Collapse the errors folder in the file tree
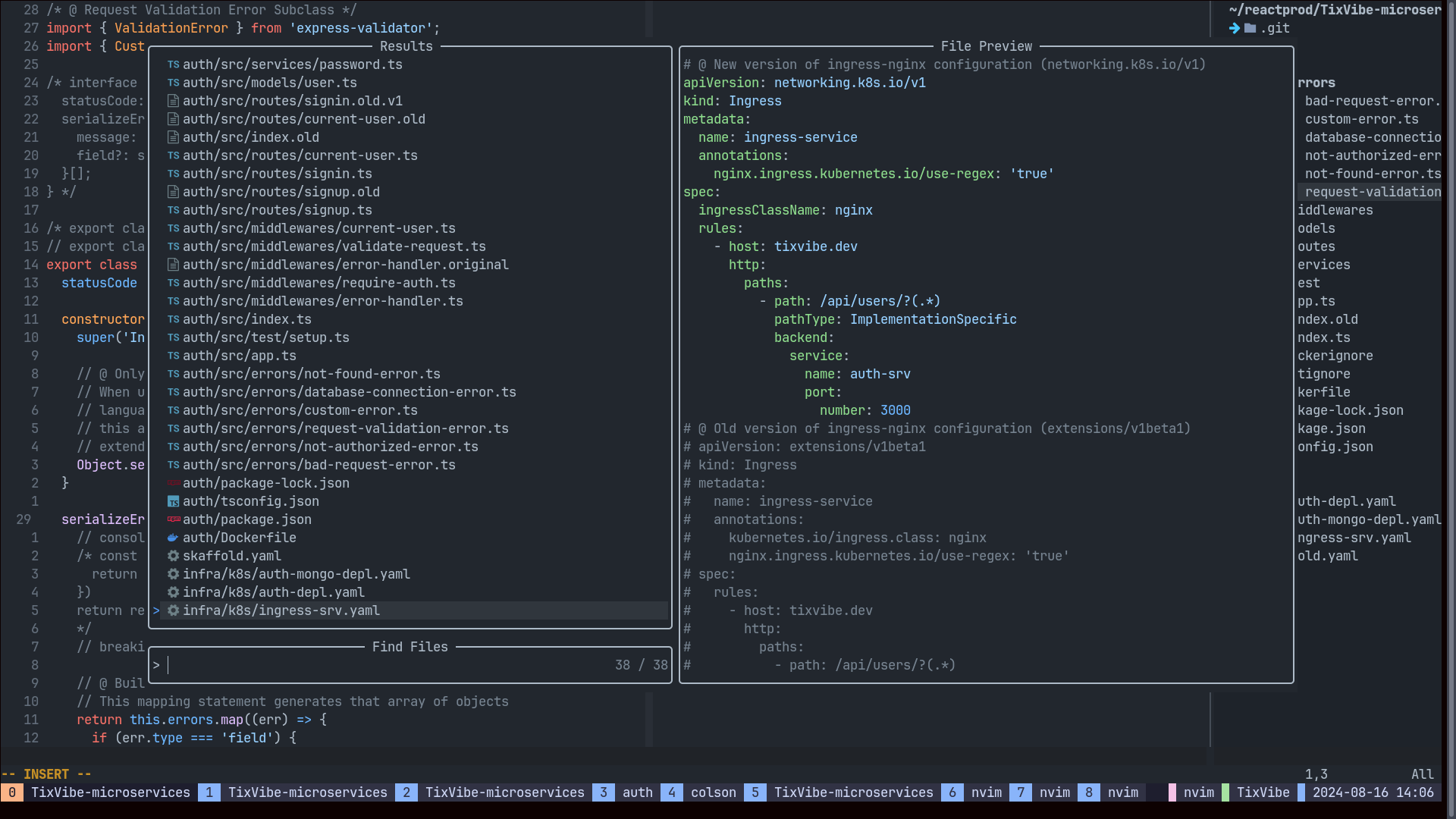 pyautogui.click(x=1316, y=83)
